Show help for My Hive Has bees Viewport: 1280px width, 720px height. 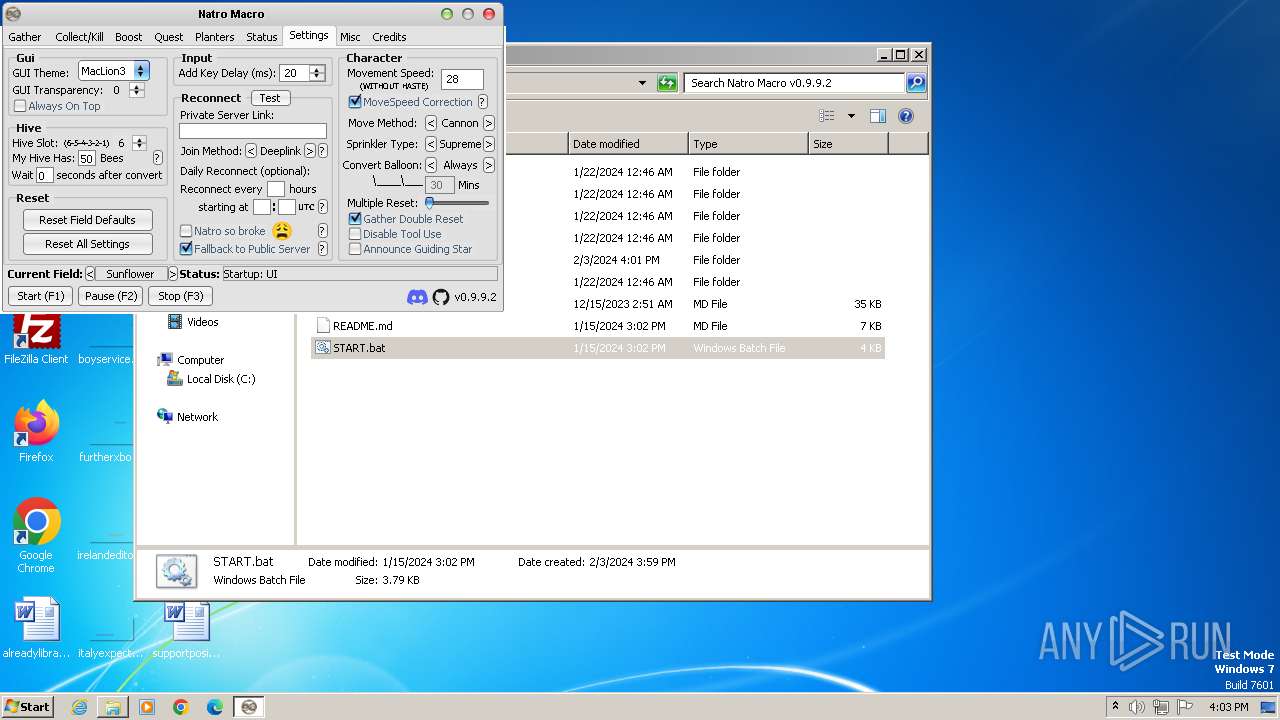pyautogui.click(x=157, y=158)
